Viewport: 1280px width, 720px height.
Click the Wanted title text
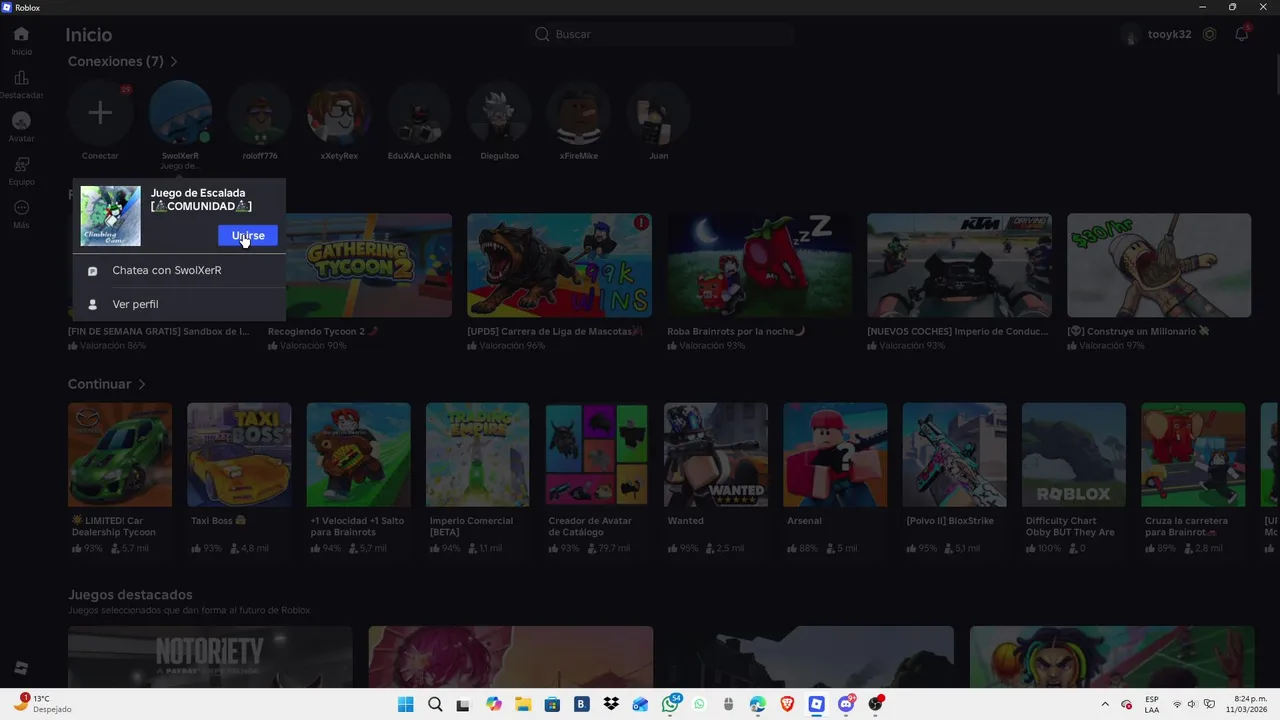click(x=686, y=521)
